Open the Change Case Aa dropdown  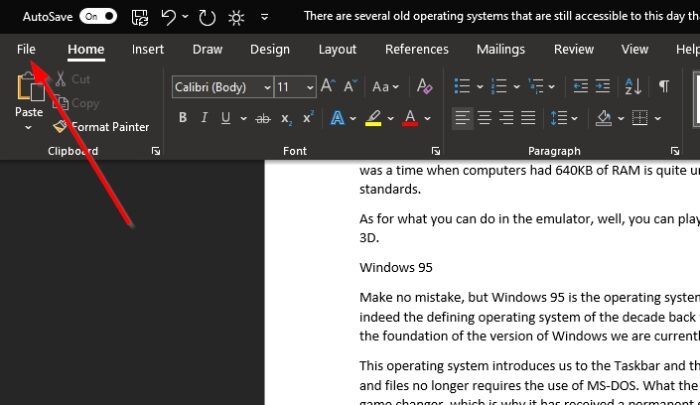click(386, 87)
